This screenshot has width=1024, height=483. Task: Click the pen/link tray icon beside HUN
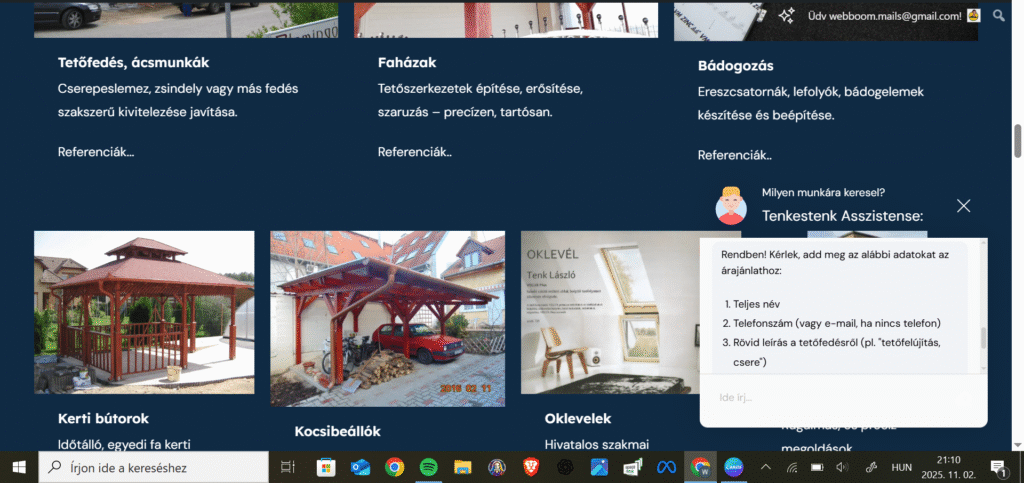(x=871, y=467)
